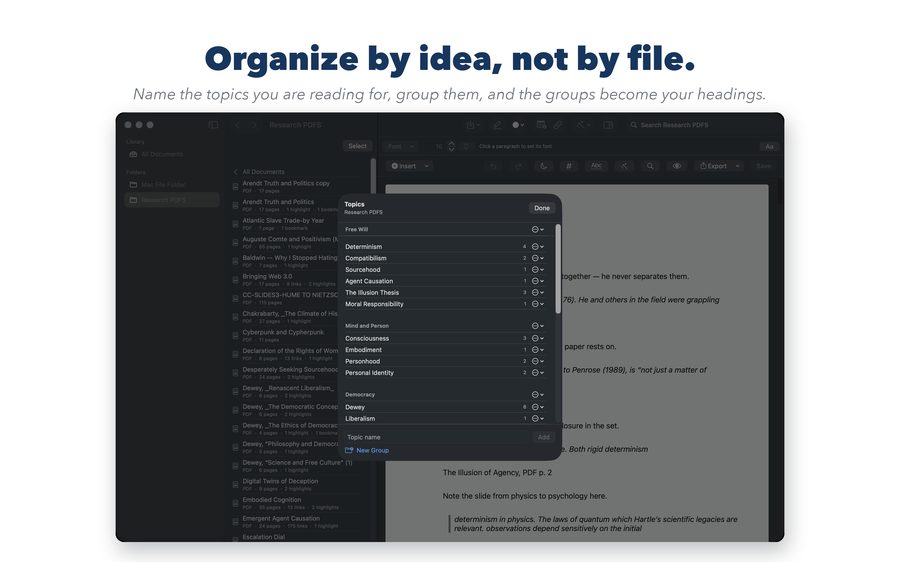Viewport: 900px width, 562px height.
Task: Click the Aa text style button
Action: click(x=769, y=146)
